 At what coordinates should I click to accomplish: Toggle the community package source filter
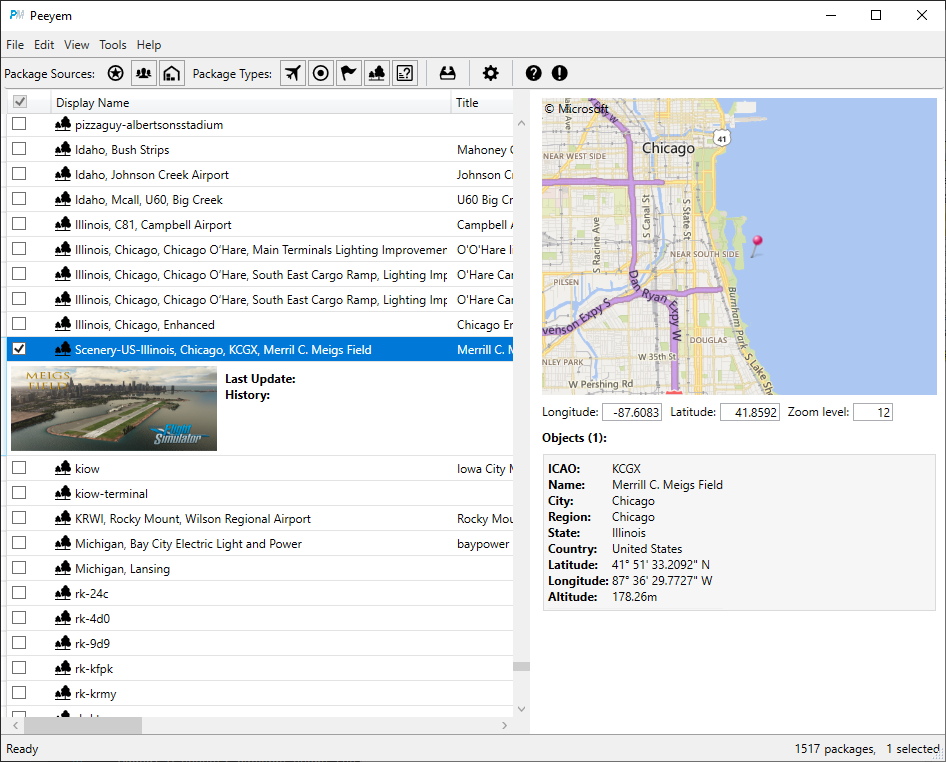144,74
